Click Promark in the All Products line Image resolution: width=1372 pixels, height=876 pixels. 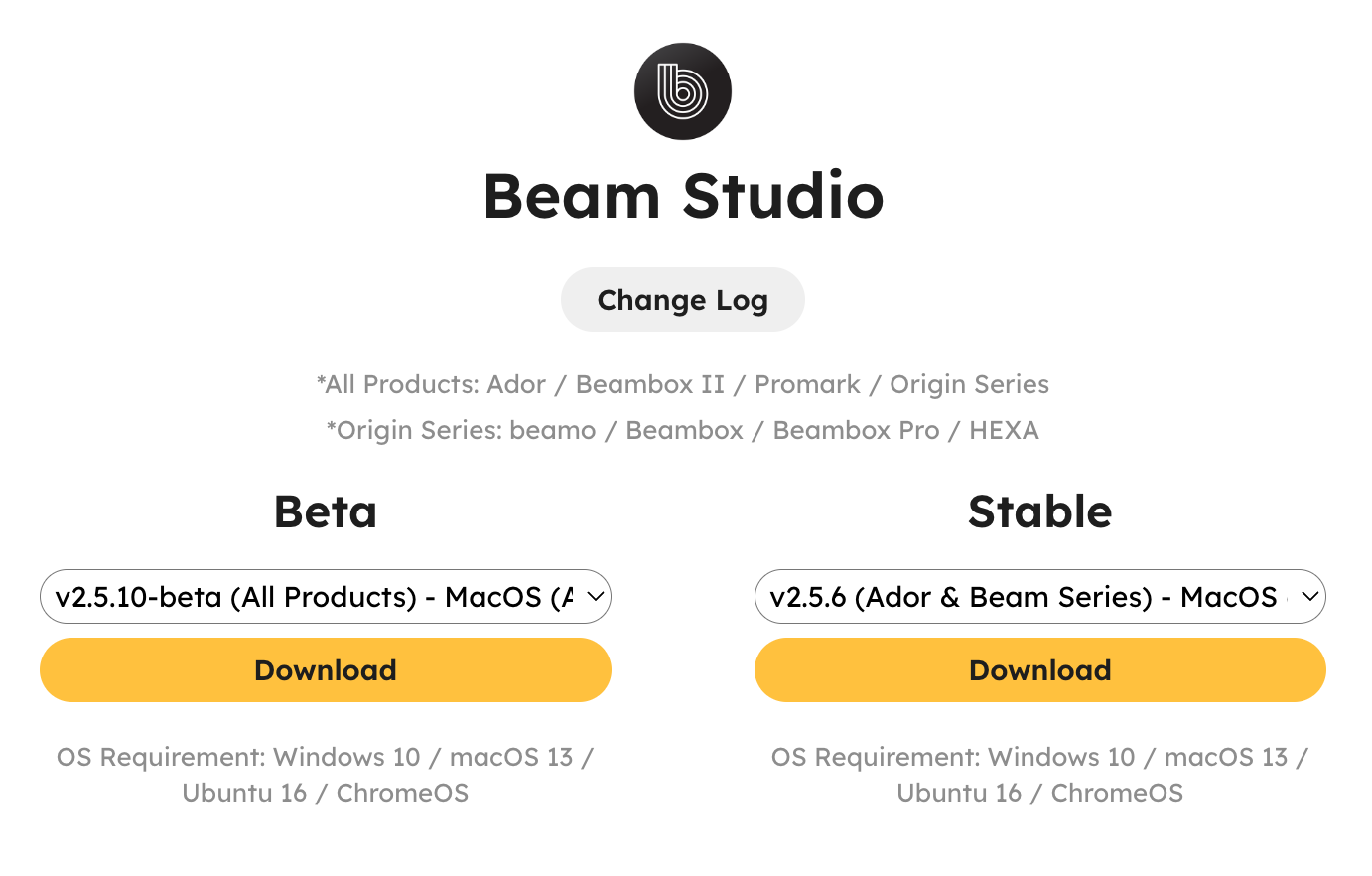tap(807, 385)
